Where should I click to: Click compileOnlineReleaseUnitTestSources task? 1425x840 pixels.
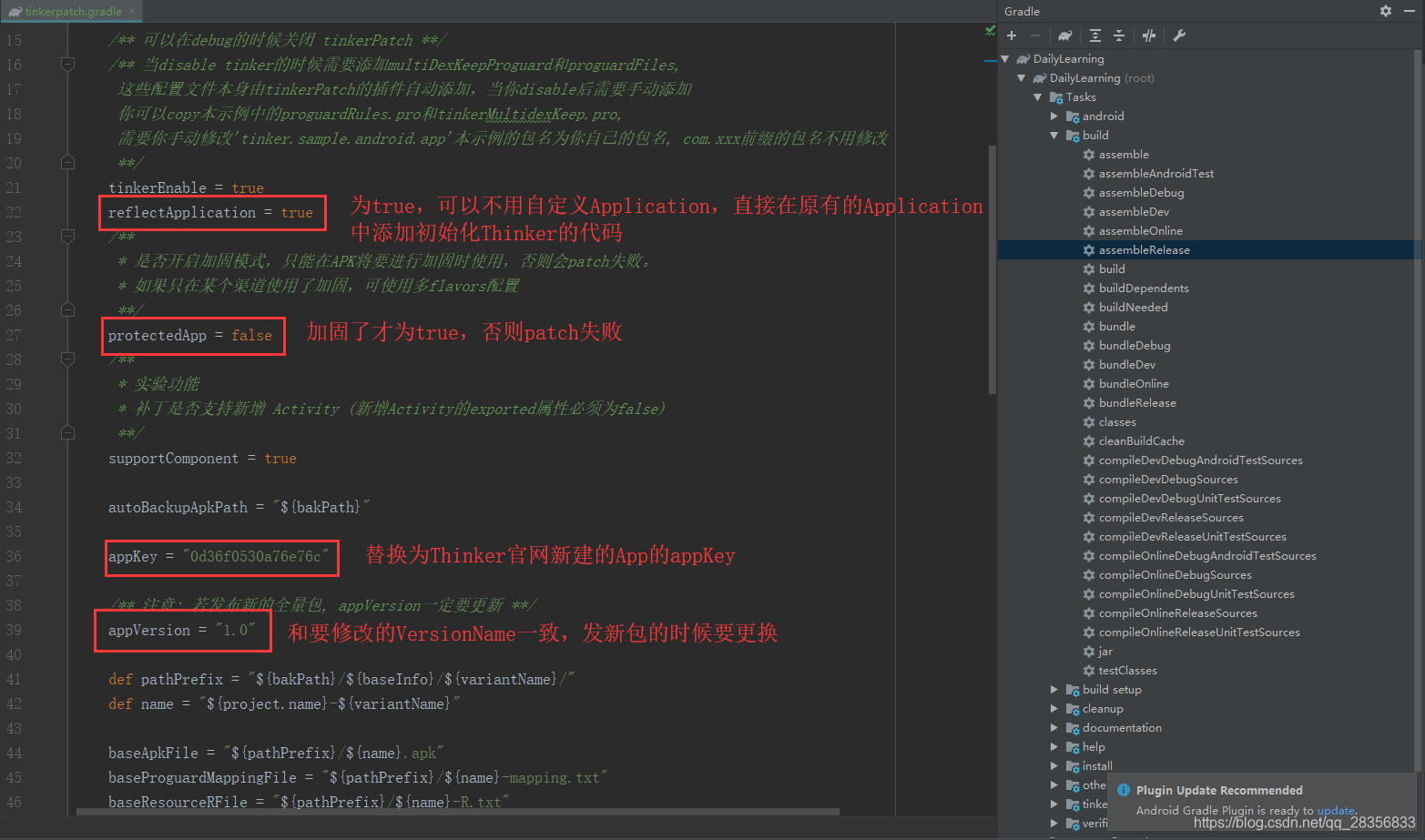(1199, 632)
